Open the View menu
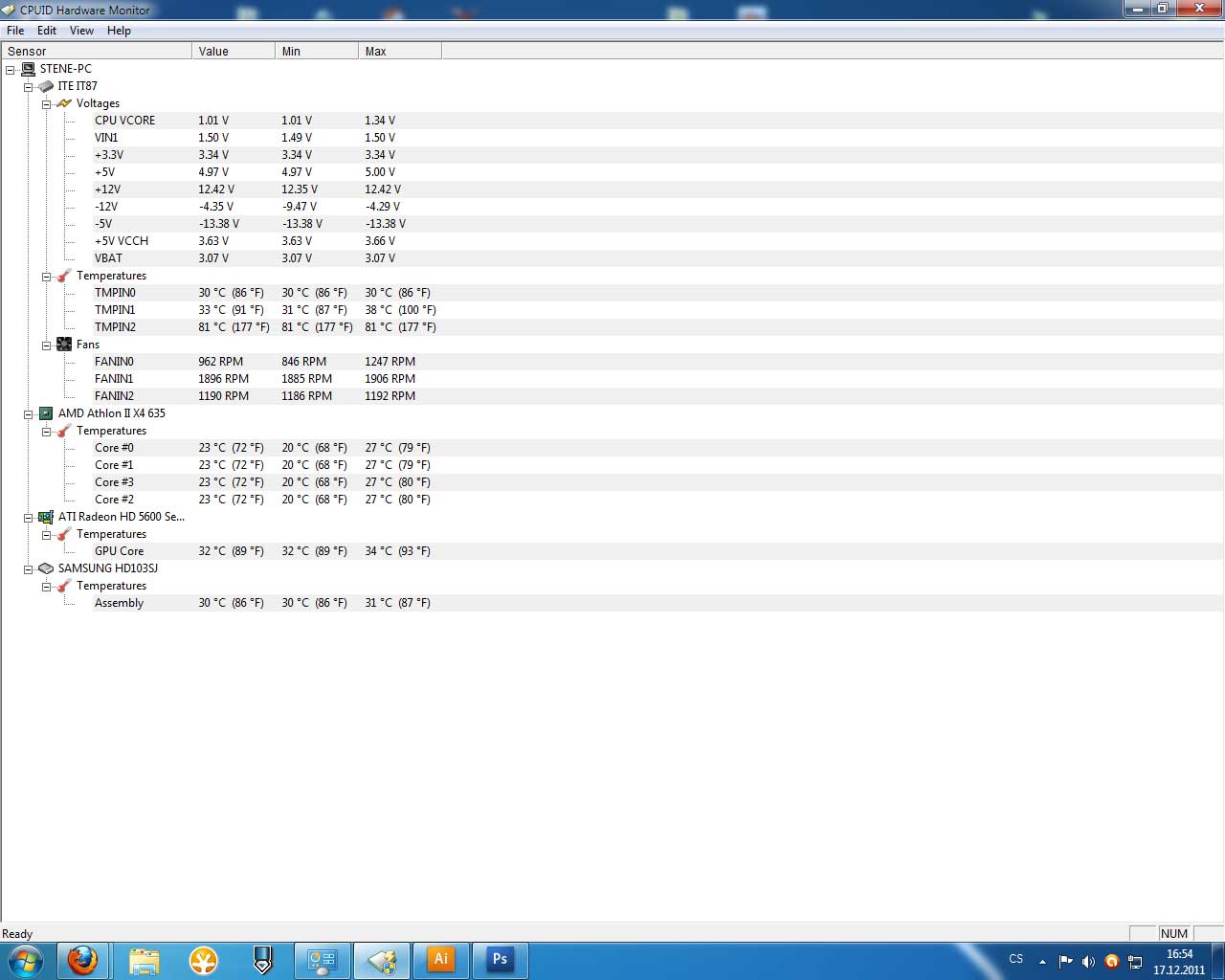Viewport: 1225px width, 980px height. pyautogui.click(x=81, y=31)
